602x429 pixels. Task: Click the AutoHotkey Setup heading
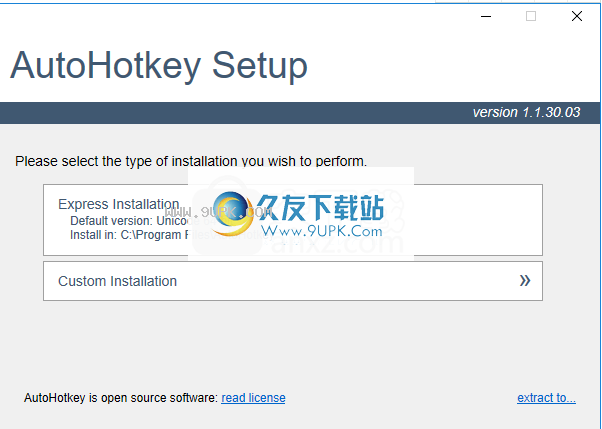(x=159, y=66)
